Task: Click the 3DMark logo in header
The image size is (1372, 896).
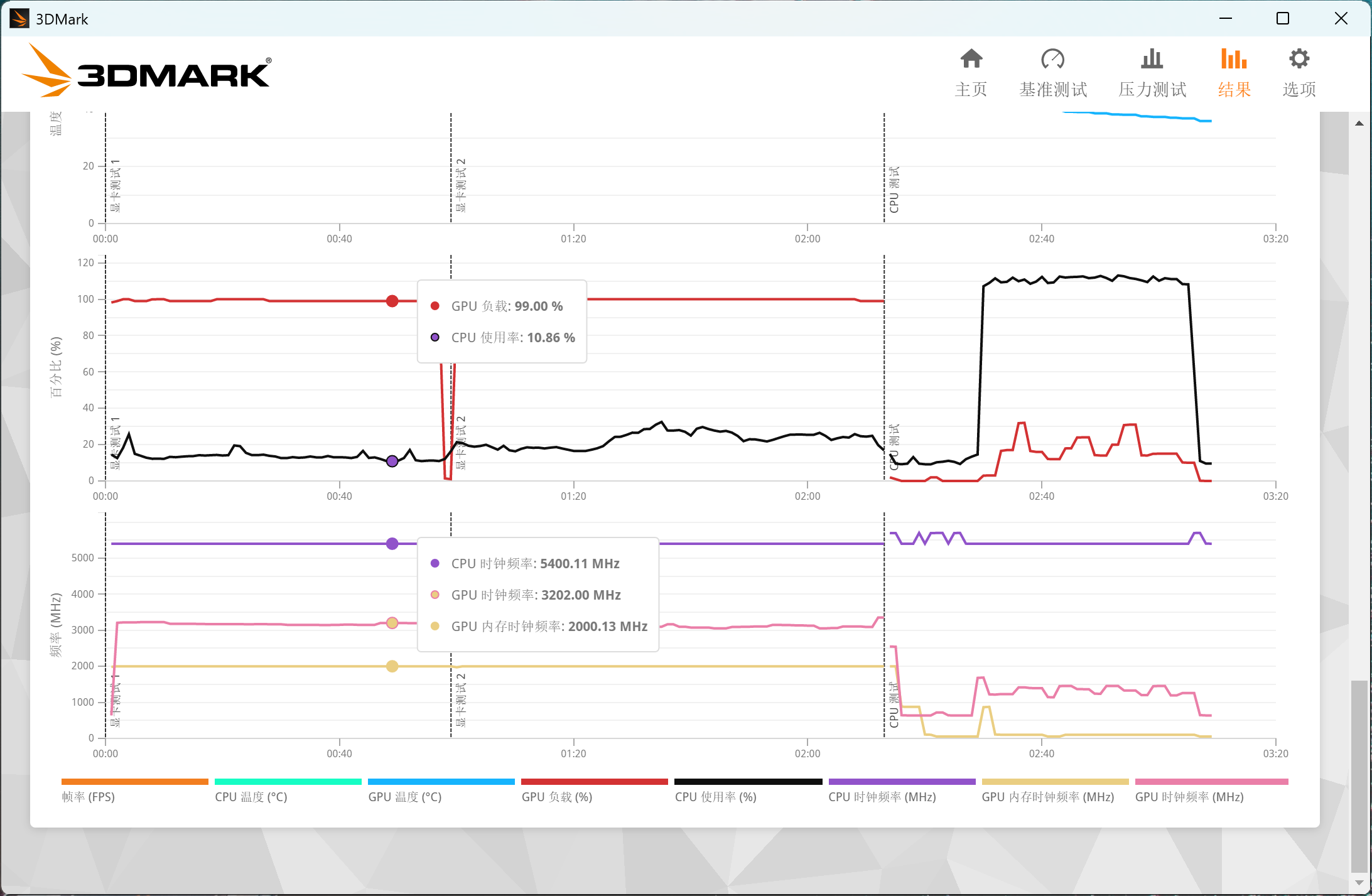Action: pyautogui.click(x=146, y=70)
